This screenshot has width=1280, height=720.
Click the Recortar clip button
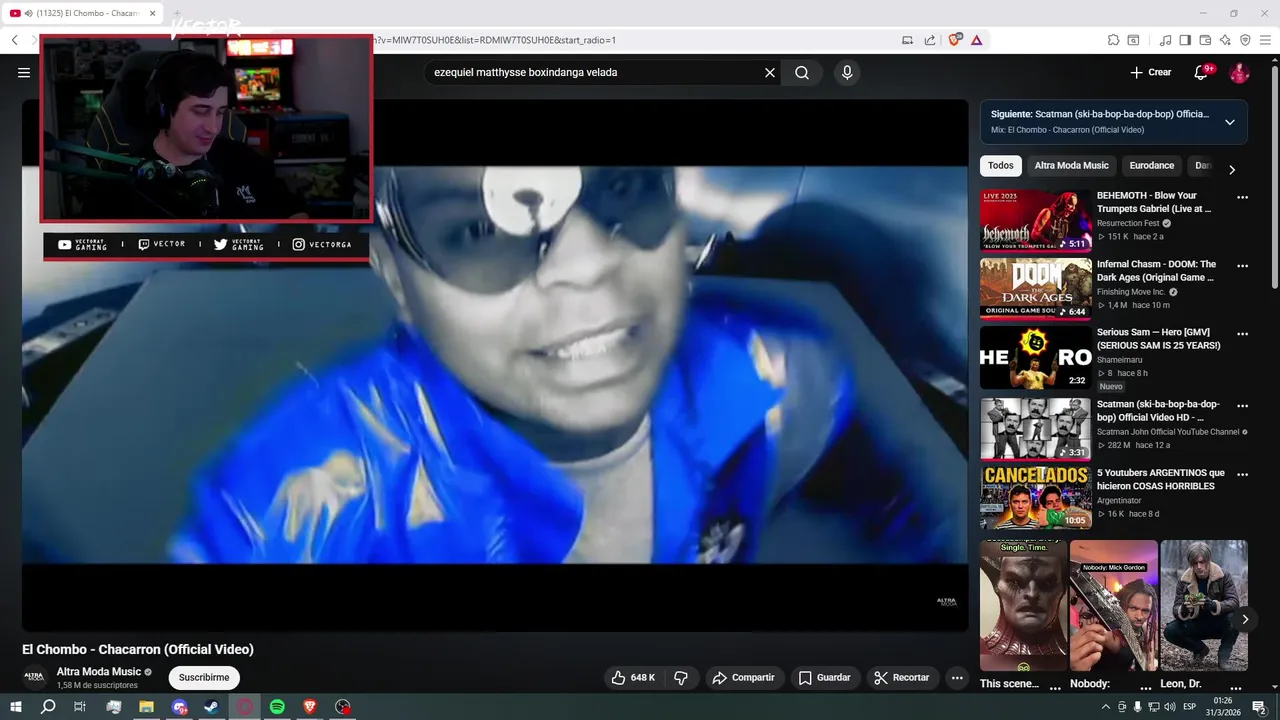901,678
